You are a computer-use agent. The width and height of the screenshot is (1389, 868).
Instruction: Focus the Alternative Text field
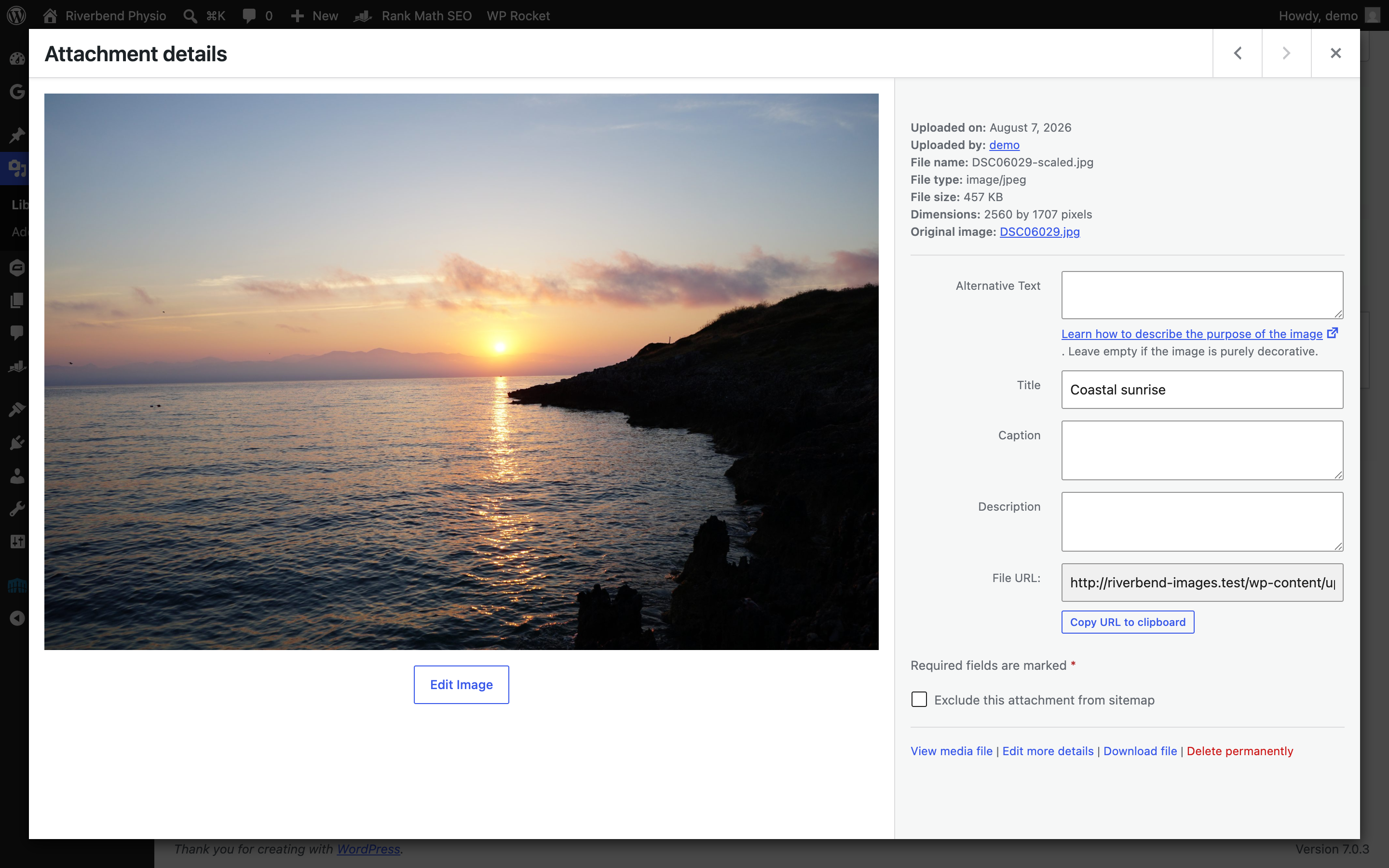click(x=1202, y=295)
